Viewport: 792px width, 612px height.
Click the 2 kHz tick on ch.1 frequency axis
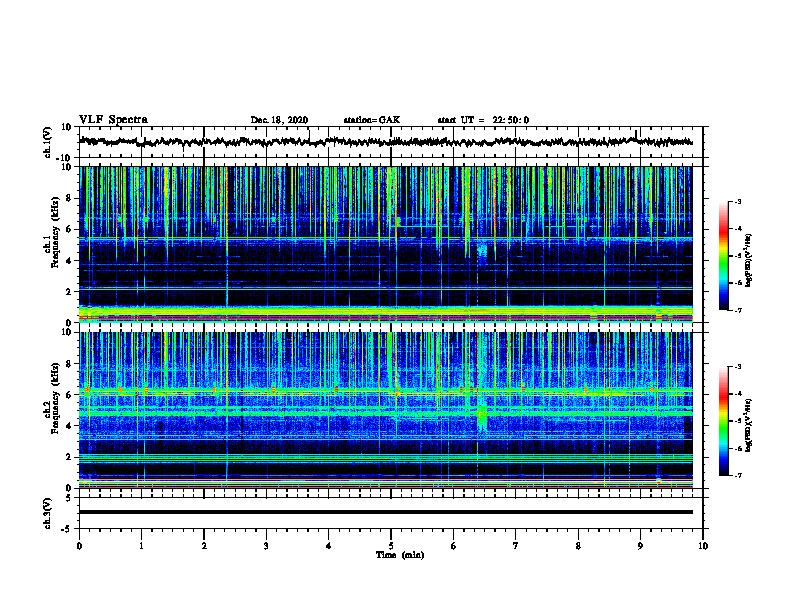(x=70, y=292)
